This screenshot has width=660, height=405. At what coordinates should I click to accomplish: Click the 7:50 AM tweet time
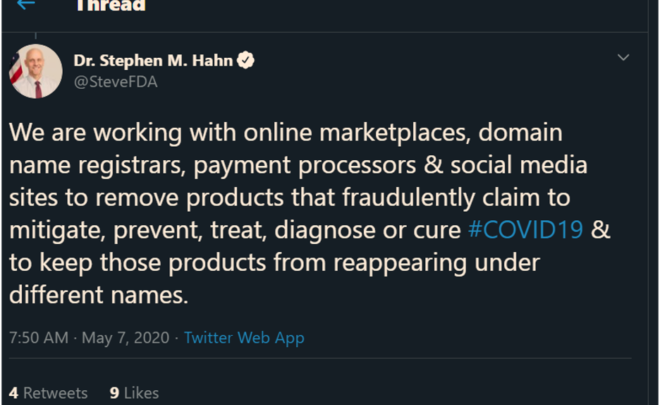(x=38, y=337)
